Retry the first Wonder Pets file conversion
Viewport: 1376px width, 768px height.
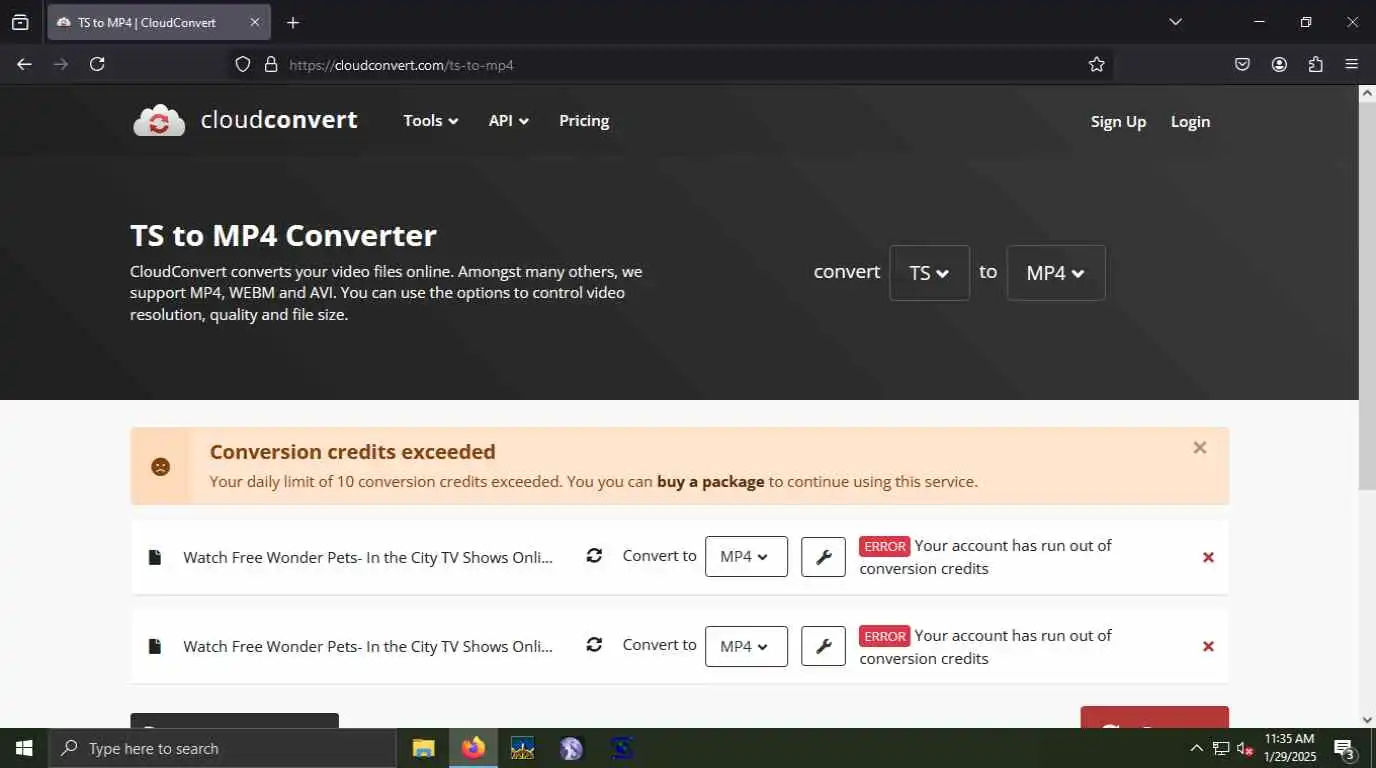tap(594, 556)
